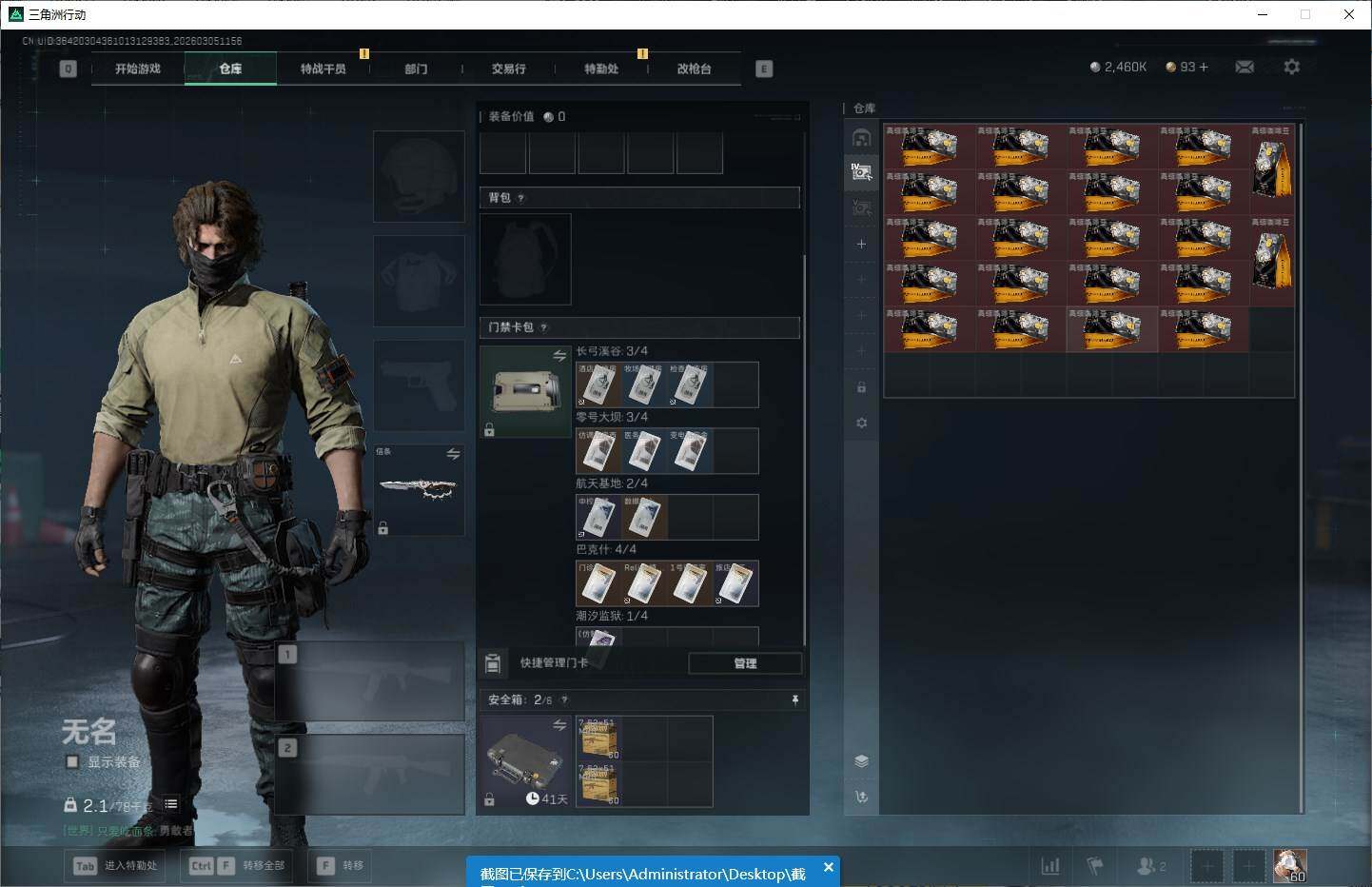Screen dimensions: 1372x887
Task: Select the melee knife slot
Action: pos(419,490)
